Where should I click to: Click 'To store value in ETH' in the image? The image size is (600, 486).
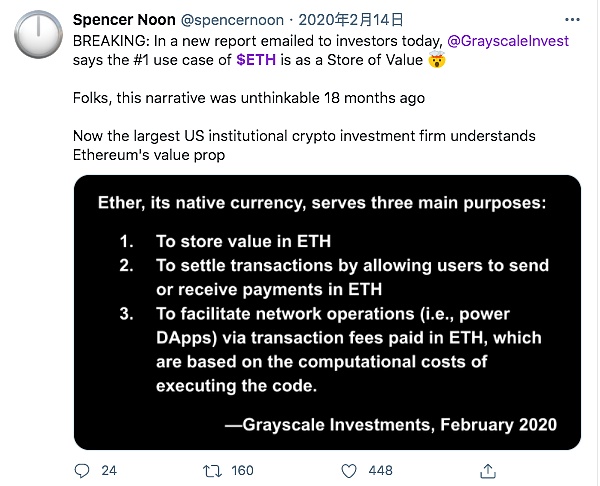pyautogui.click(x=243, y=241)
